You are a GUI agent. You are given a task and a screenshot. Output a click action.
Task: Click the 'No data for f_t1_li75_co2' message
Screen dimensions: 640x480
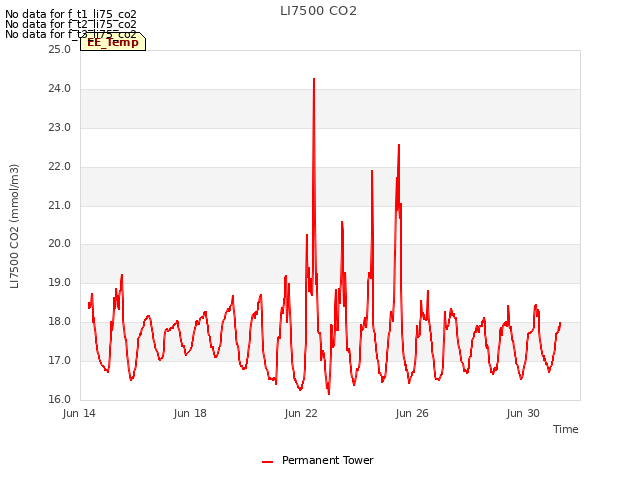pyautogui.click(x=71, y=14)
